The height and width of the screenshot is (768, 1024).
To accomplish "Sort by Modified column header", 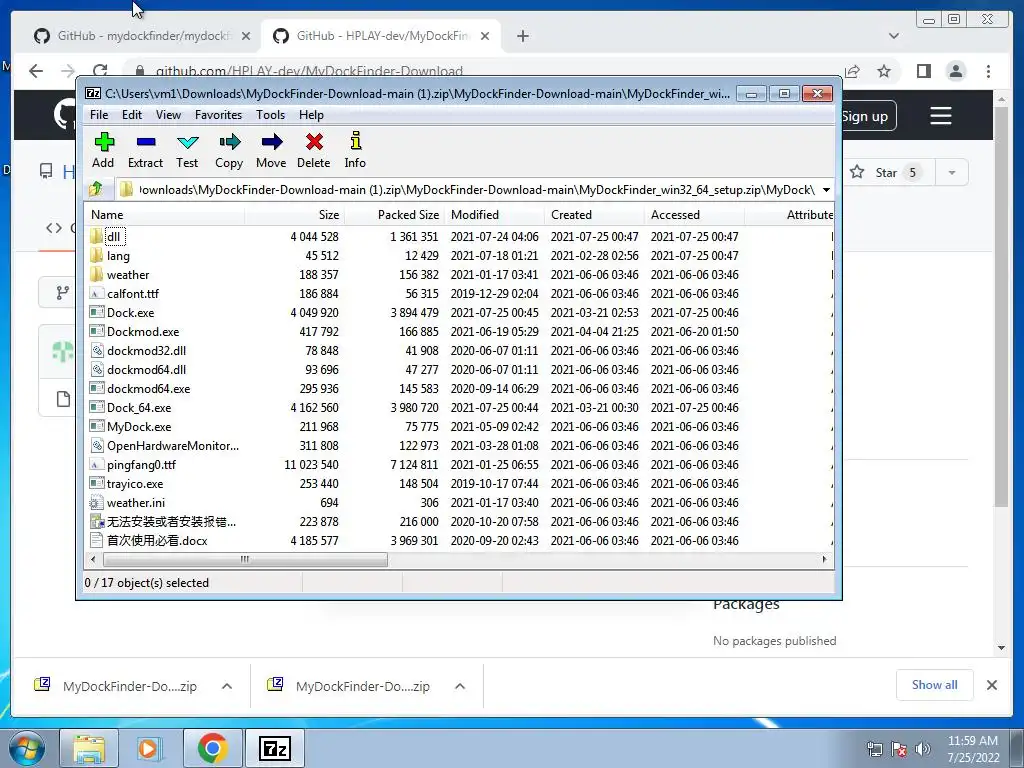I will (494, 215).
